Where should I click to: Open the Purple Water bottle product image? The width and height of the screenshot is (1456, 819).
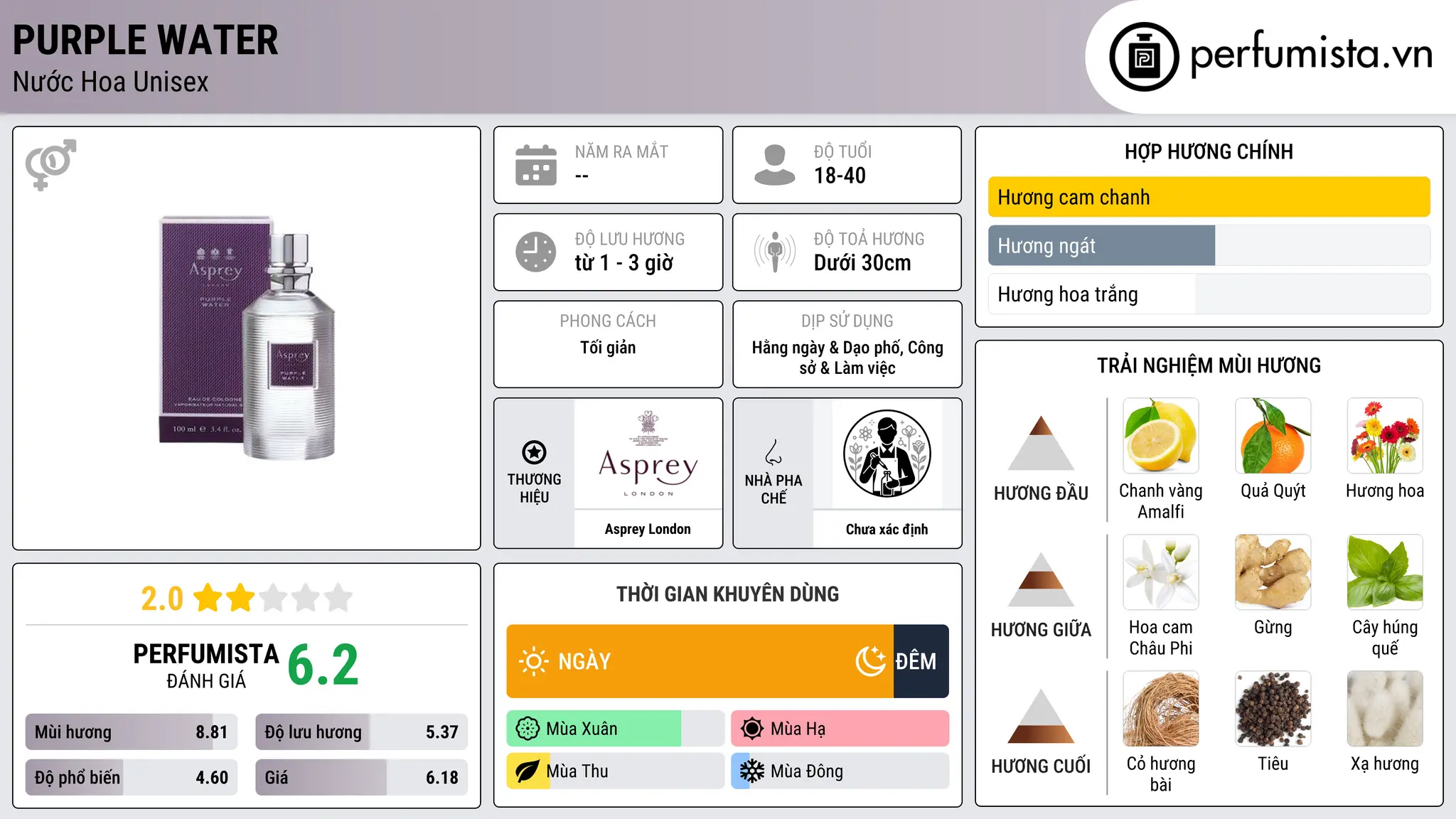tap(247, 338)
